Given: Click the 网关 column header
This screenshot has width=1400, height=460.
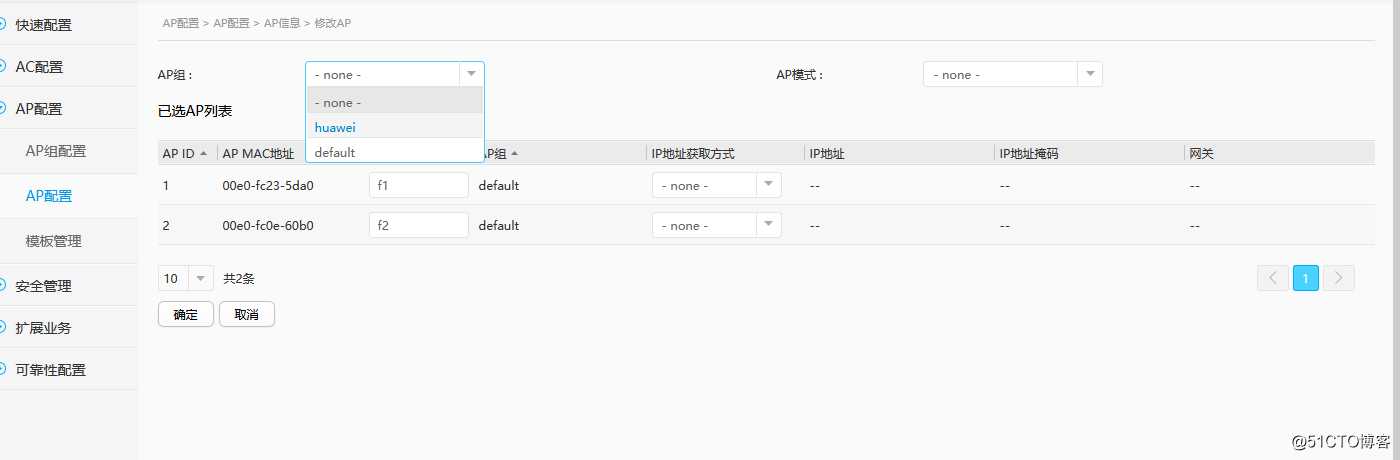Looking at the screenshot, I should (x=1201, y=153).
